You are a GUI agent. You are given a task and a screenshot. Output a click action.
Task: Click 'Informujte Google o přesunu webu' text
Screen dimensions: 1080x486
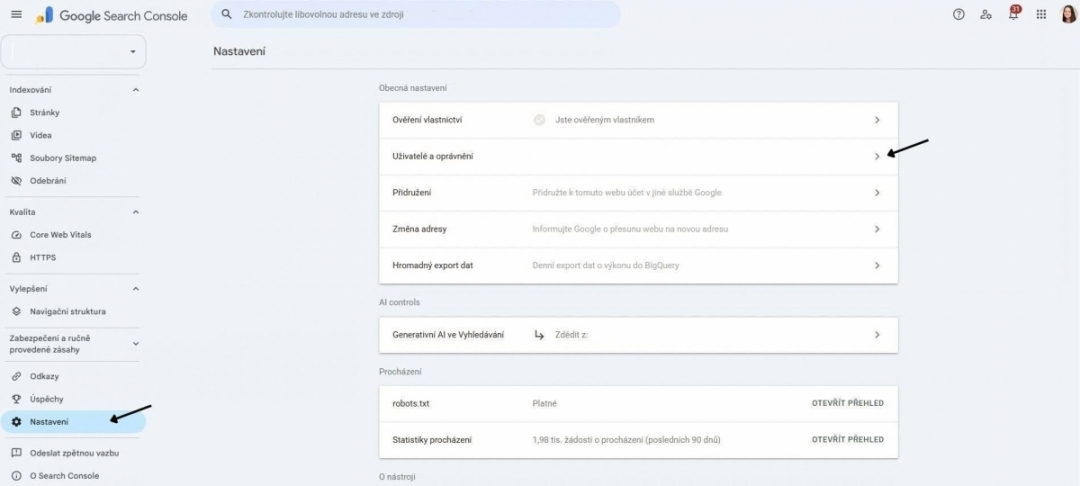(x=630, y=229)
